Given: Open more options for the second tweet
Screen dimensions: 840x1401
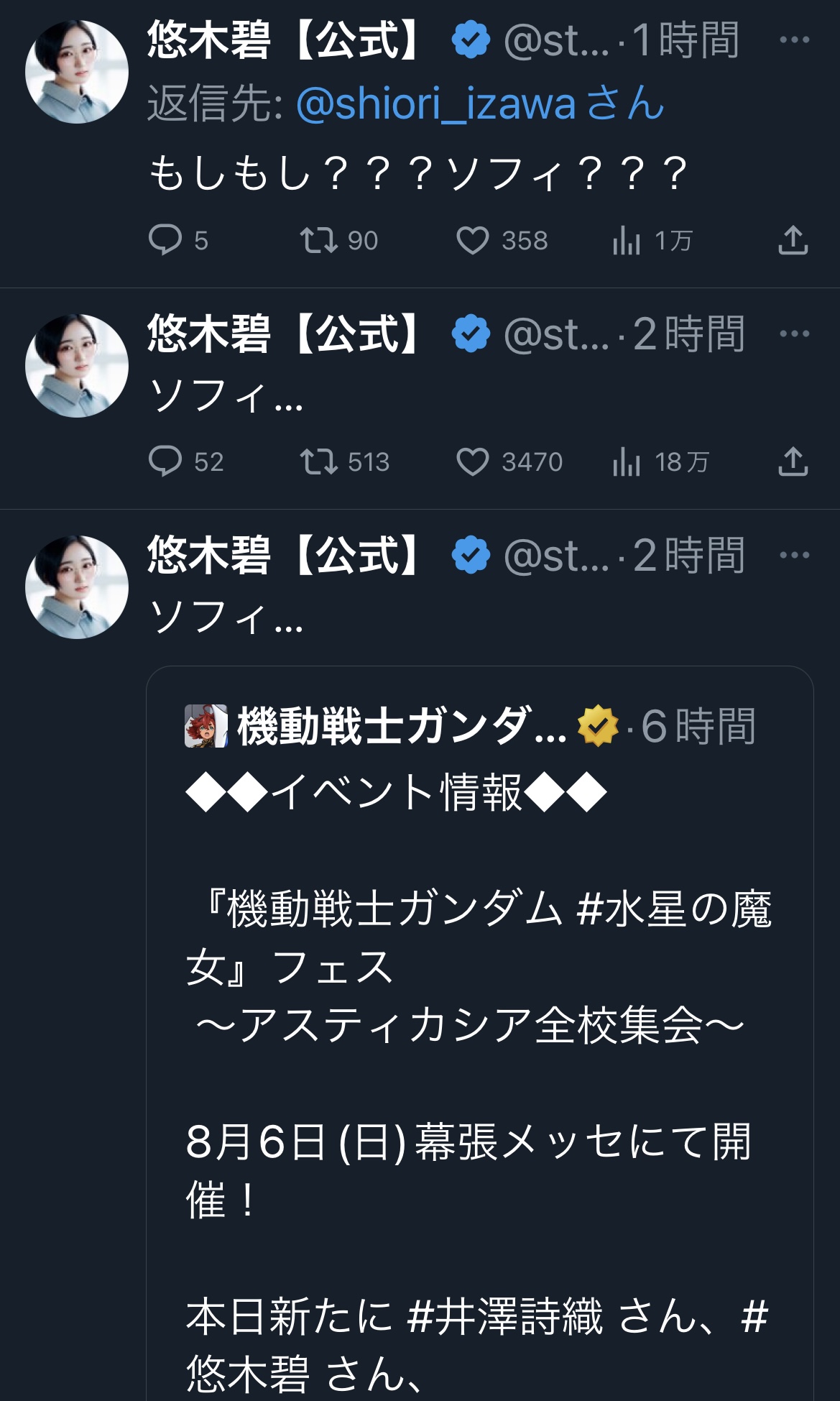Looking at the screenshot, I should (x=794, y=334).
